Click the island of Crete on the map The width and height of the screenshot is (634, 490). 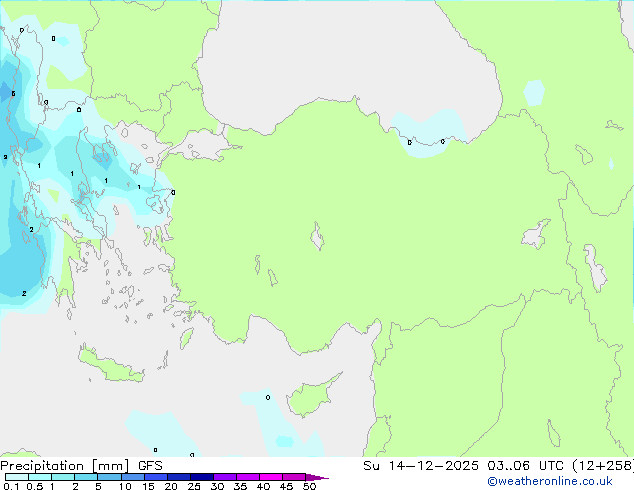(x=111, y=365)
